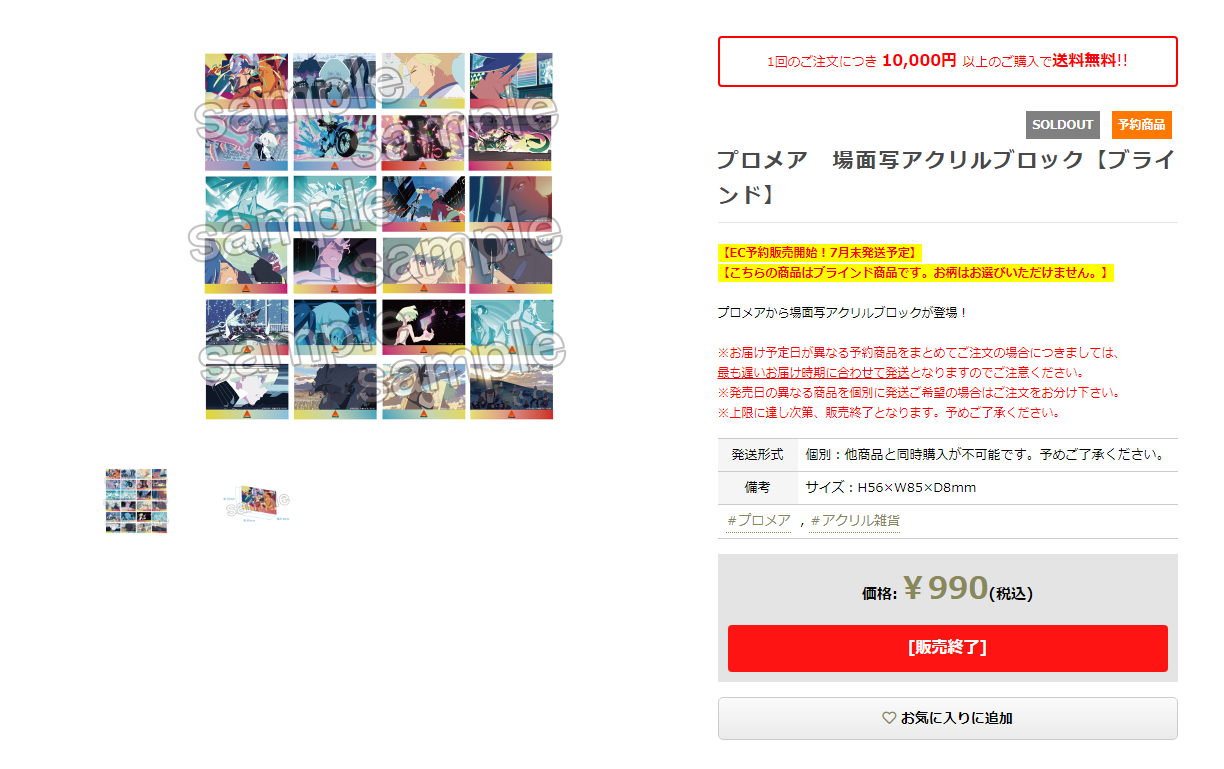Select the first product thumbnail of all designs
Image resolution: width=1224 pixels, height=769 pixels.
(136, 500)
